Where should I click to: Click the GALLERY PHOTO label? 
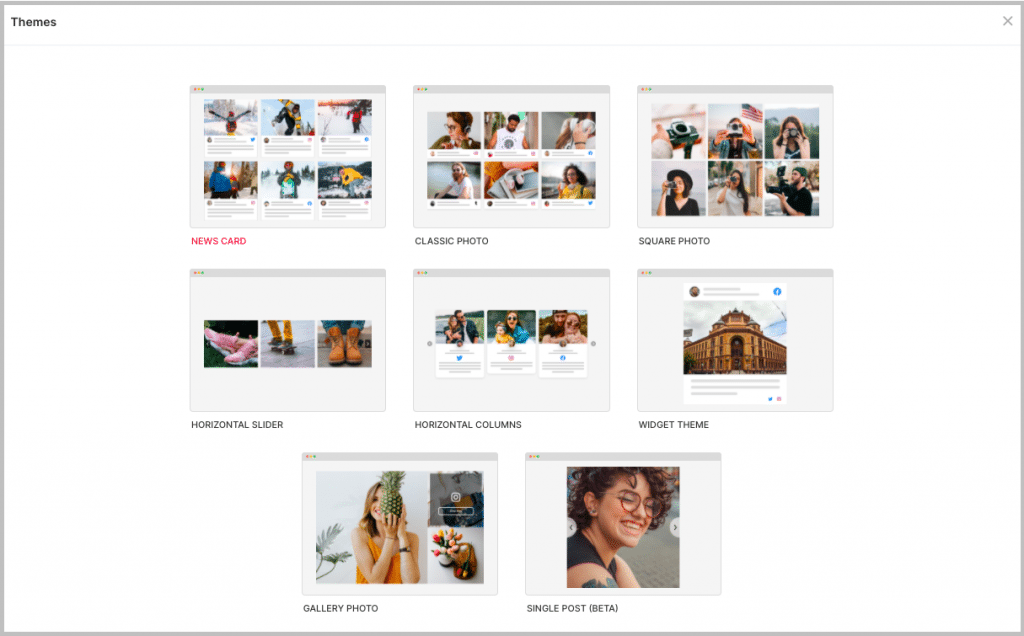click(x=340, y=608)
